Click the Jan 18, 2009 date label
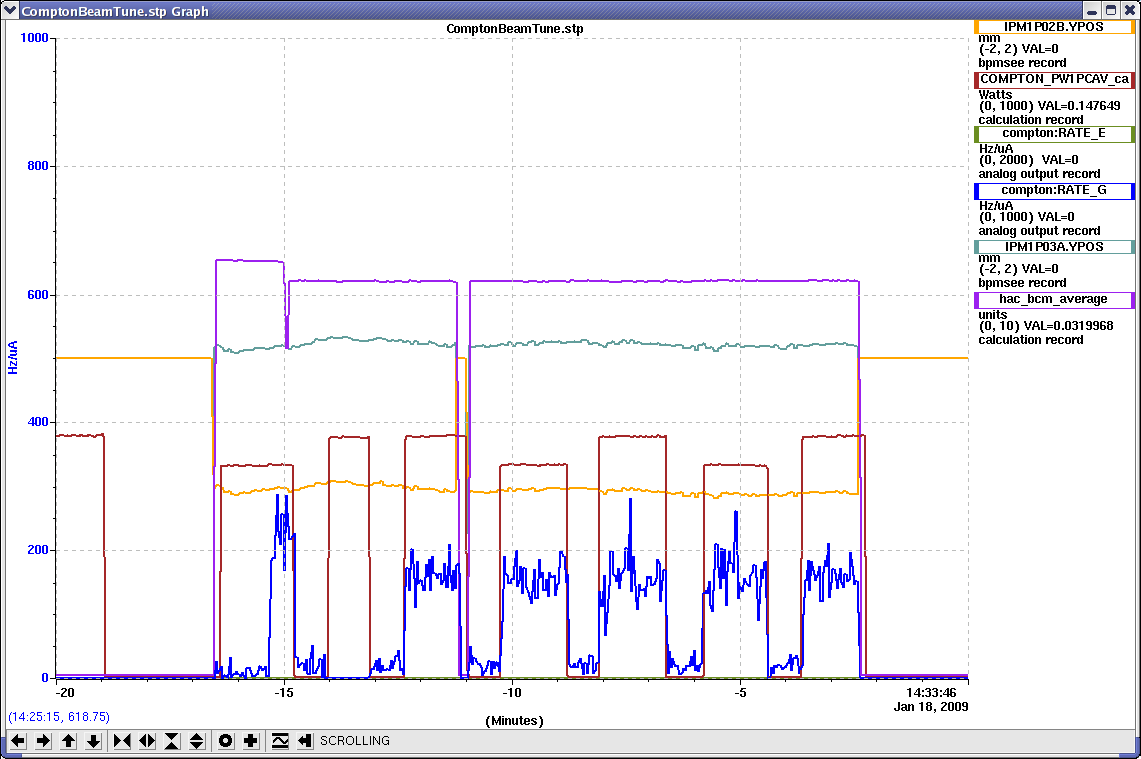Image resolution: width=1141 pixels, height=759 pixels. (x=931, y=707)
